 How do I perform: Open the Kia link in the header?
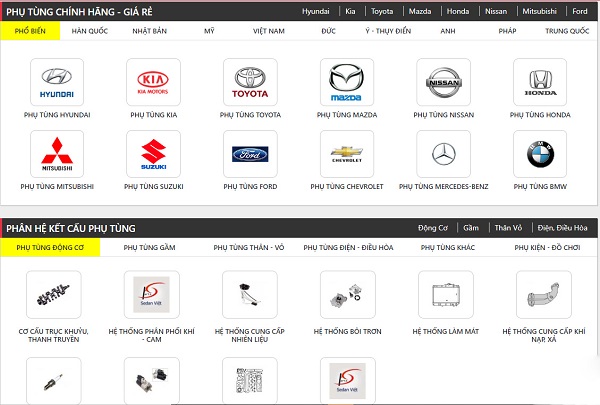click(350, 11)
